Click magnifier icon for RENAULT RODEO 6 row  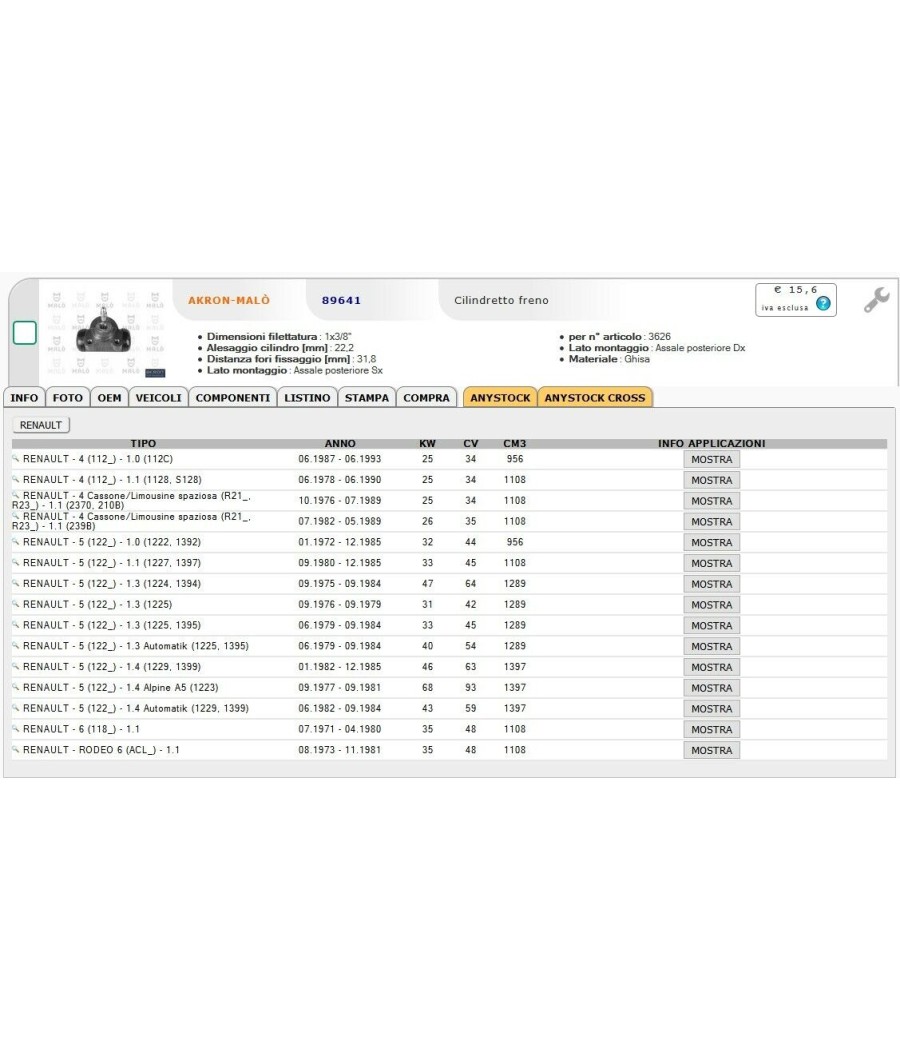click(15, 749)
